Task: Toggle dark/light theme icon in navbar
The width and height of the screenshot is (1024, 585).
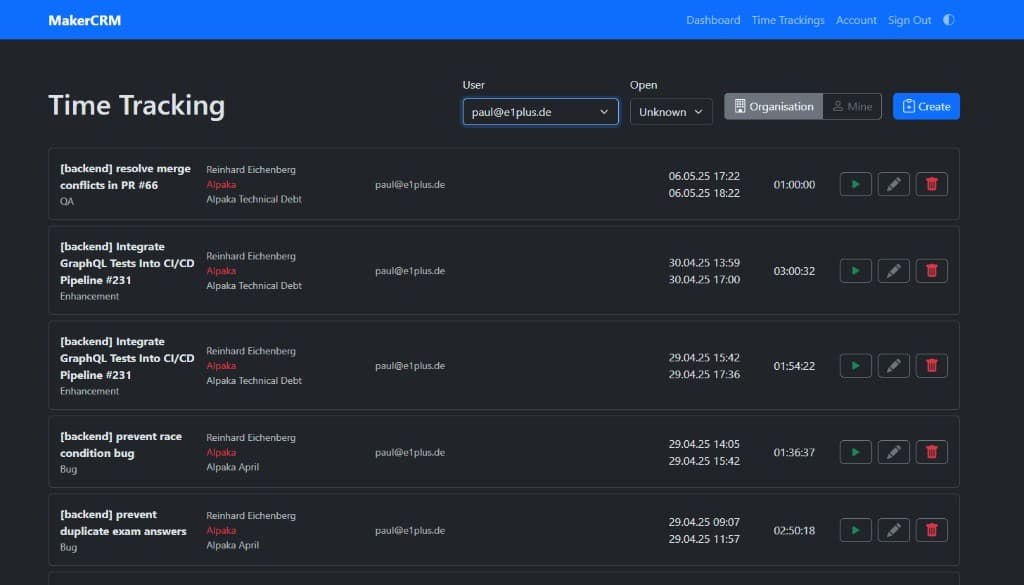Action: [x=949, y=20]
